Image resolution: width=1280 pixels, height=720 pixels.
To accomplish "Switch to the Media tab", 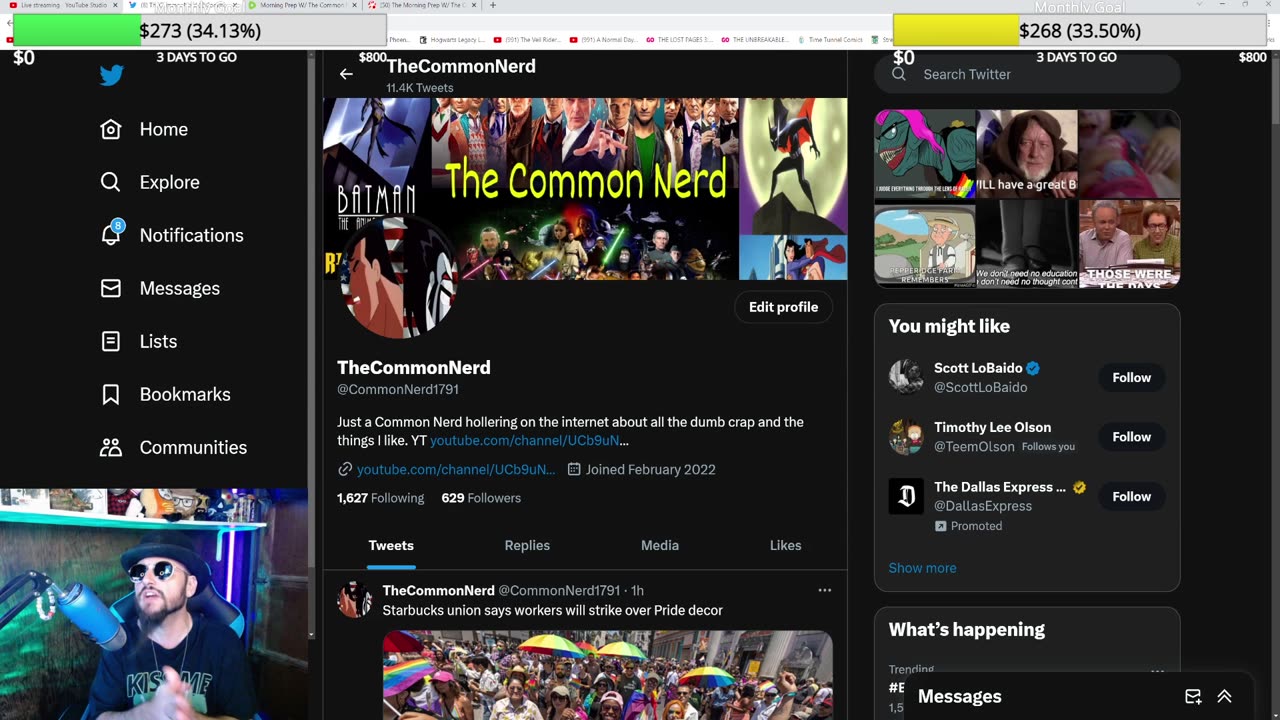I will coord(660,545).
